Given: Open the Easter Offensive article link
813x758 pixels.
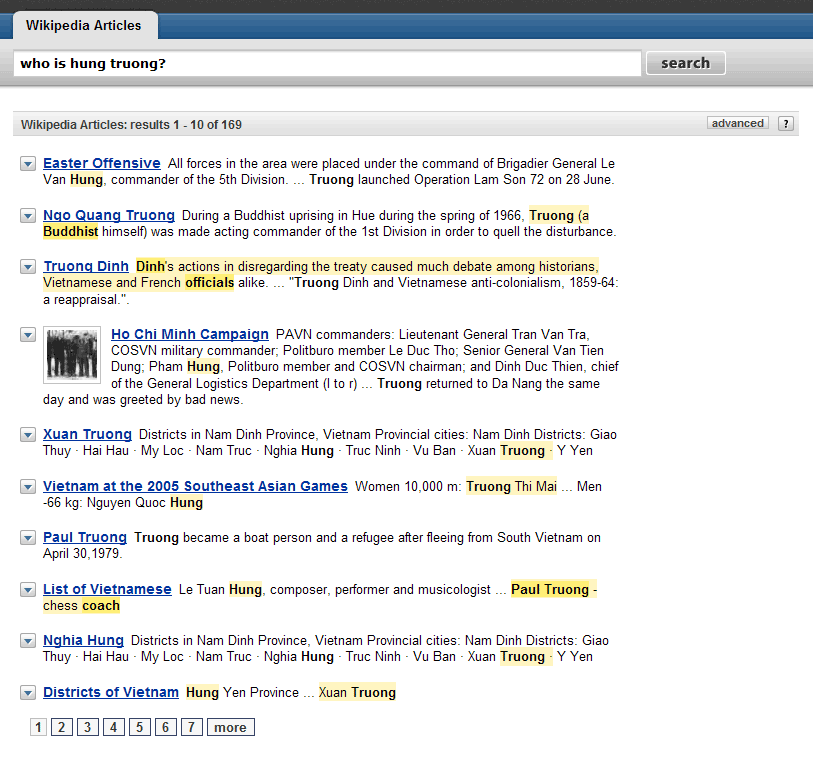Looking at the screenshot, I should point(102,163).
